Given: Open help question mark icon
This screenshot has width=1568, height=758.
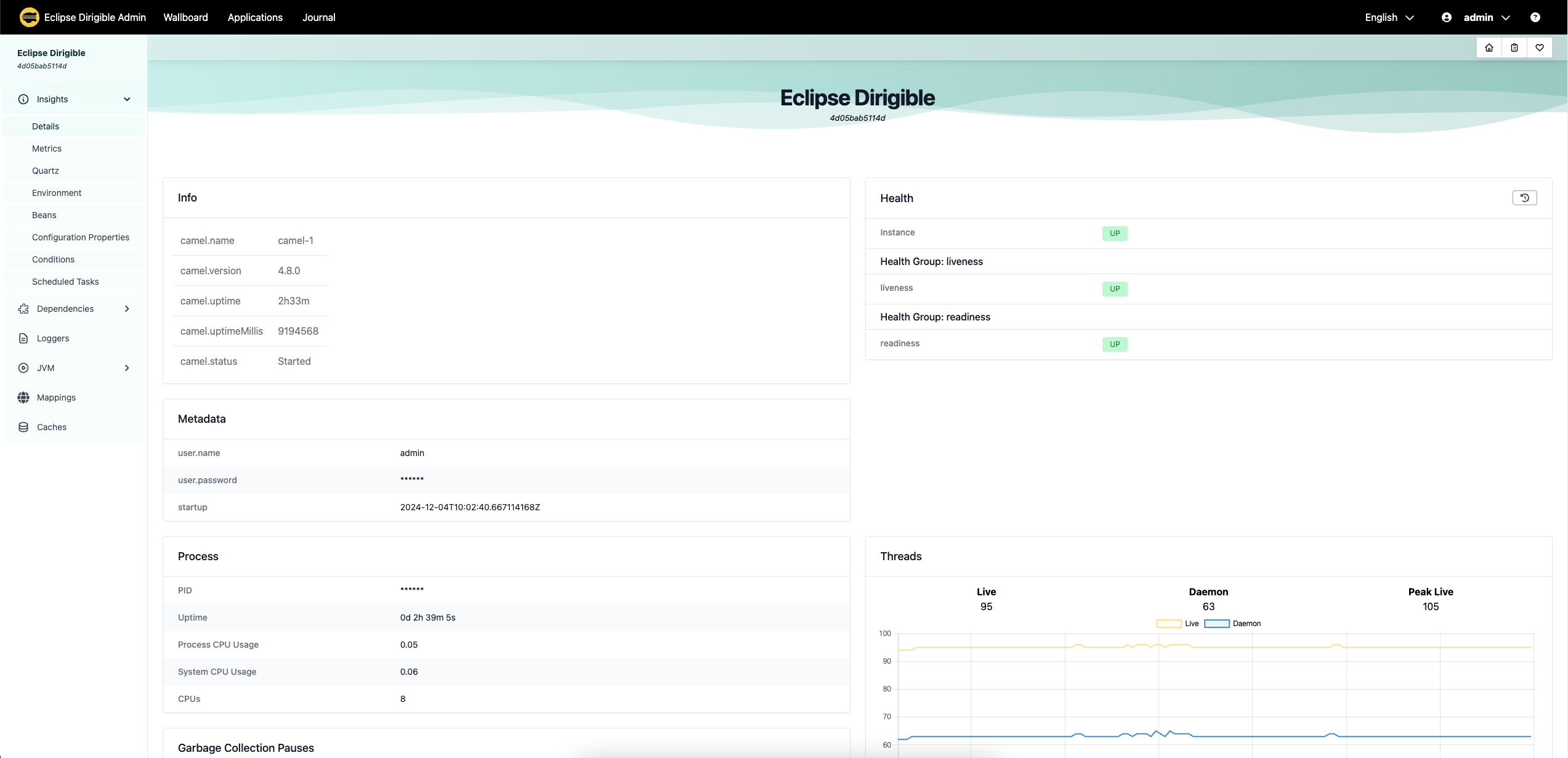Looking at the screenshot, I should coord(1535,17).
